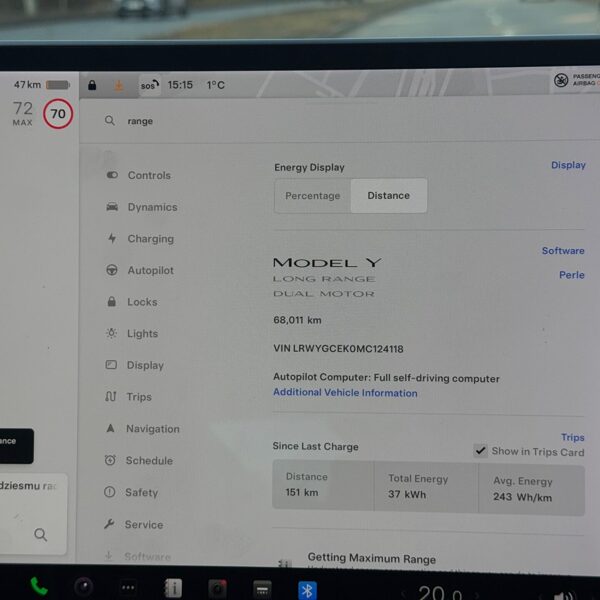Image resolution: width=600 pixels, height=600 pixels.
Task: Open the owner's manual info app
Action: coord(173,588)
